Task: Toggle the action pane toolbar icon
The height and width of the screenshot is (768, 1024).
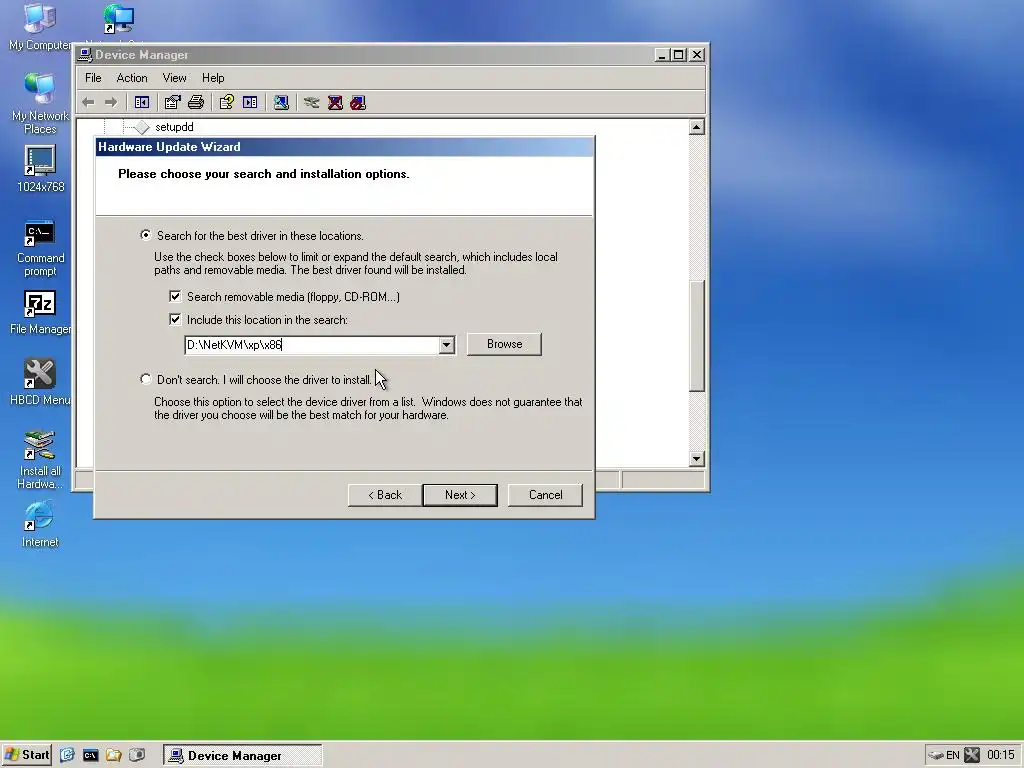Action: click(250, 103)
